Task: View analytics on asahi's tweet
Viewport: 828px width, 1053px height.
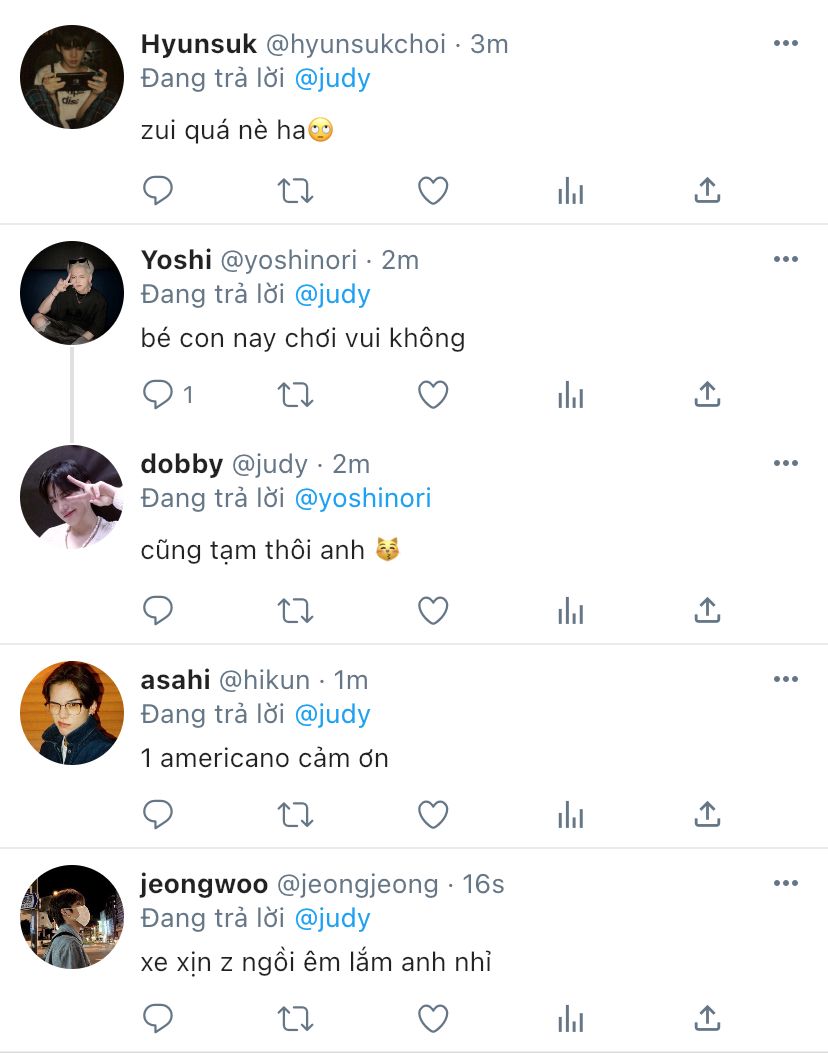Action: [x=571, y=815]
